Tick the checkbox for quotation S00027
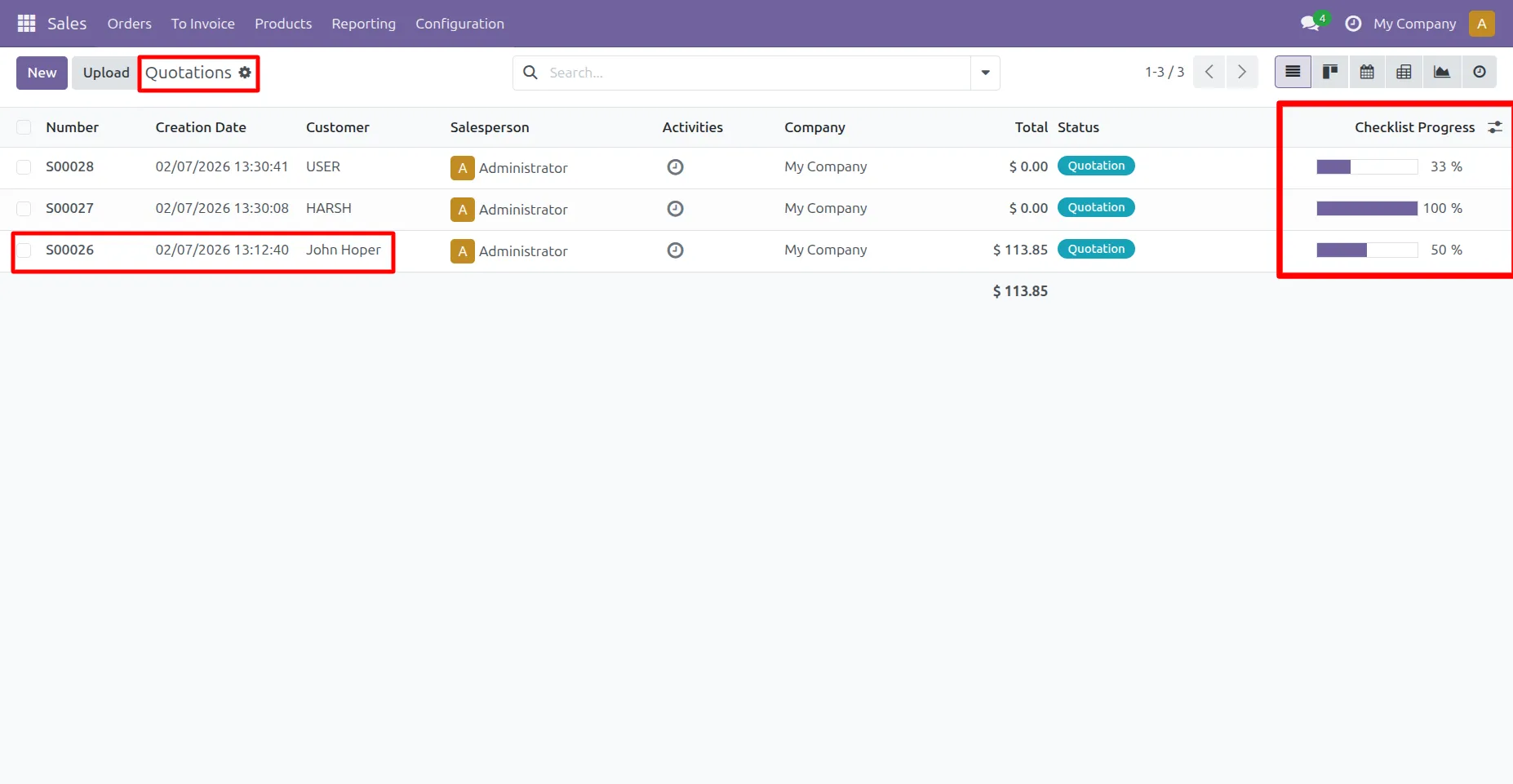The image size is (1513, 784). click(x=24, y=209)
